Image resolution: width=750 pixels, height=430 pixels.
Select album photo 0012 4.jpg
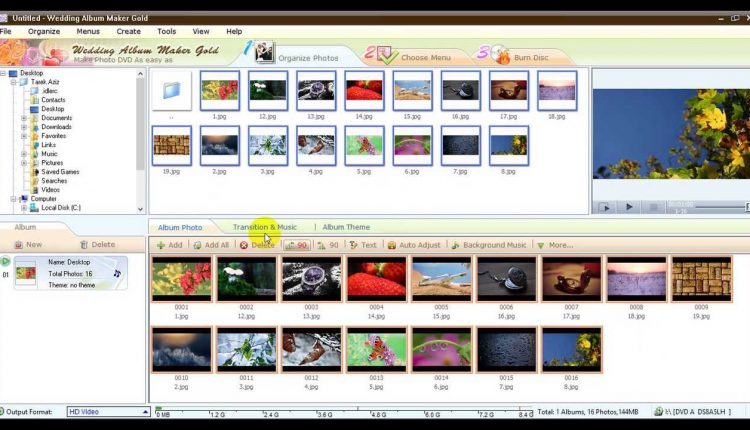311,350
